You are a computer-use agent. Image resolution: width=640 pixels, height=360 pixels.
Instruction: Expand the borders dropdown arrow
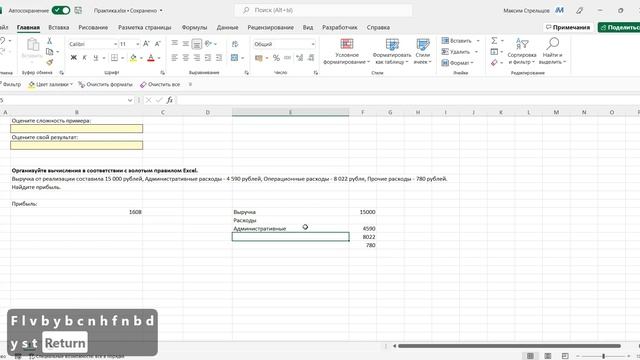(122, 58)
